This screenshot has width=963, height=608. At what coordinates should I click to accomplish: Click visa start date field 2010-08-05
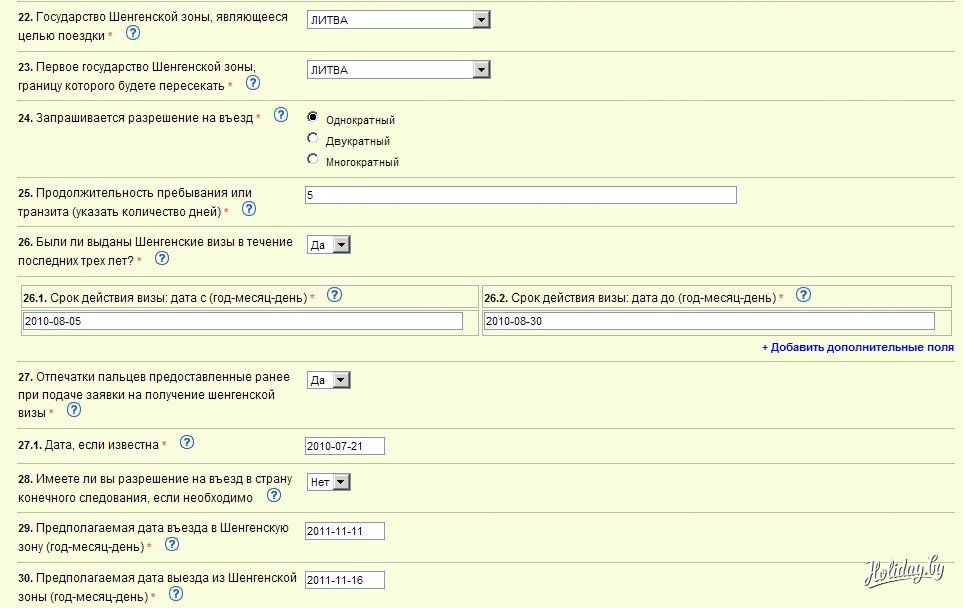click(x=242, y=321)
